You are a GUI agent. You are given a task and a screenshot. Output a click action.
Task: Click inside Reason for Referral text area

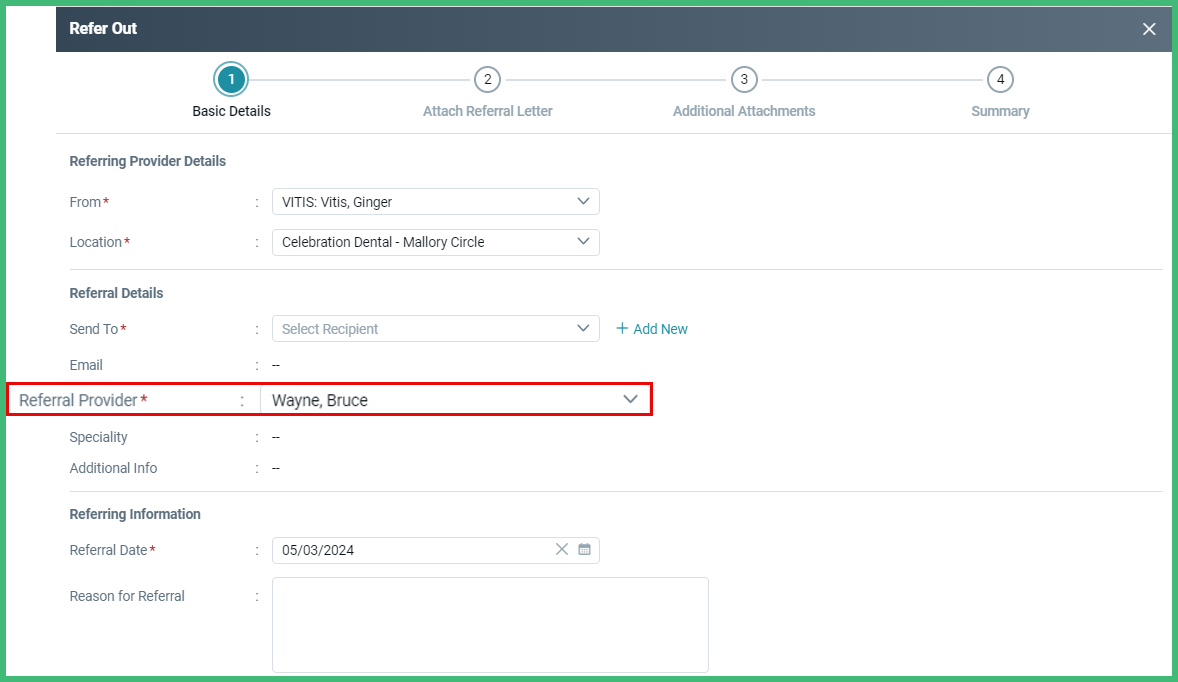pyautogui.click(x=490, y=624)
